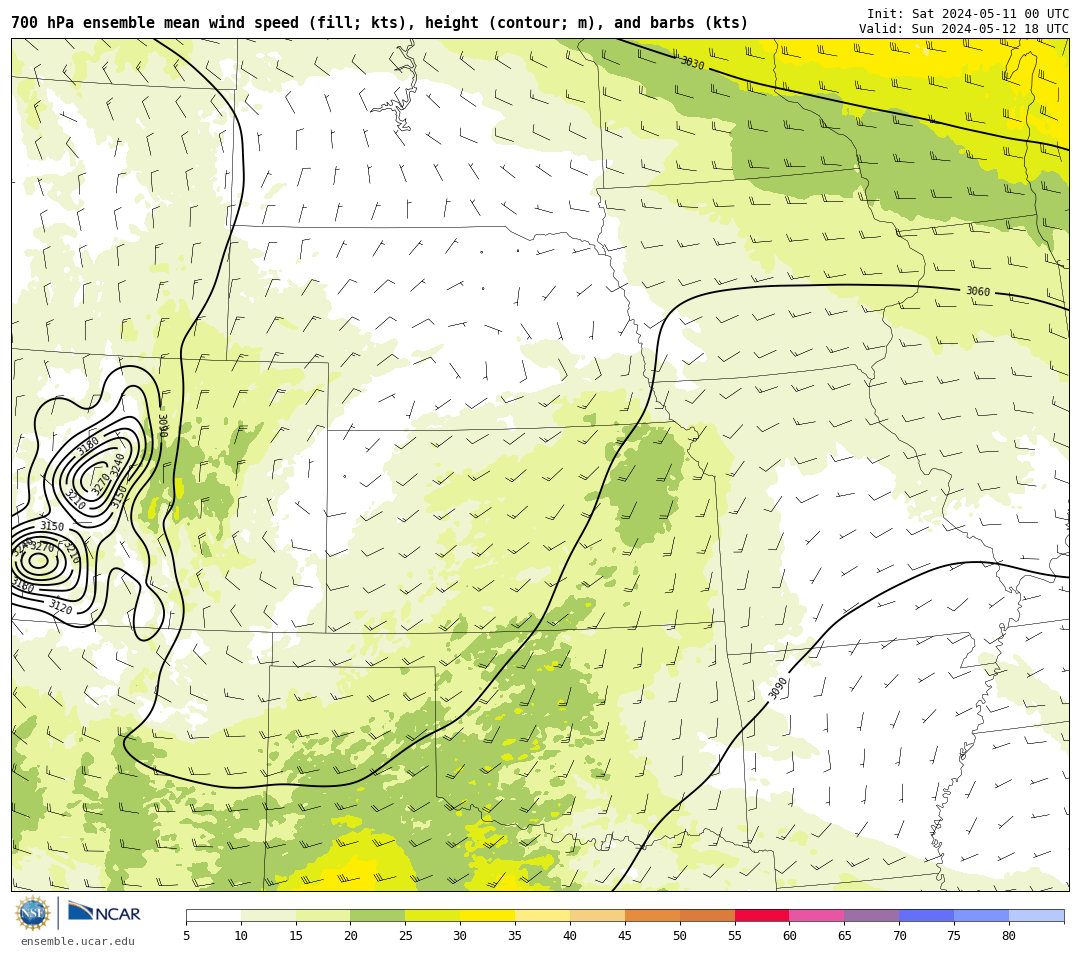The image size is (1080, 954).
Task: Click the NSF logo
Action: [32, 913]
